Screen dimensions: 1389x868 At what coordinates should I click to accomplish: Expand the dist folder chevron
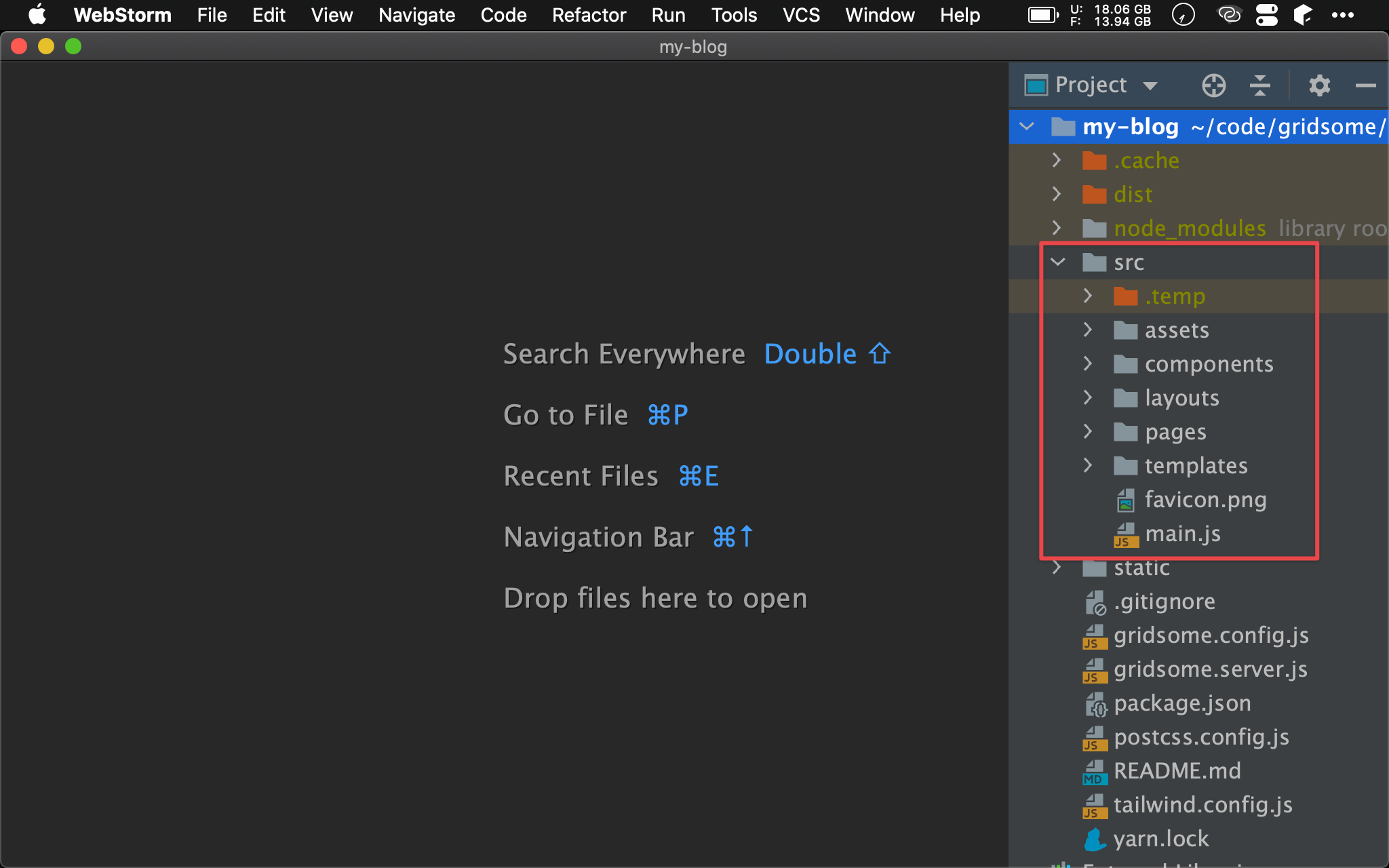pos(1056,194)
